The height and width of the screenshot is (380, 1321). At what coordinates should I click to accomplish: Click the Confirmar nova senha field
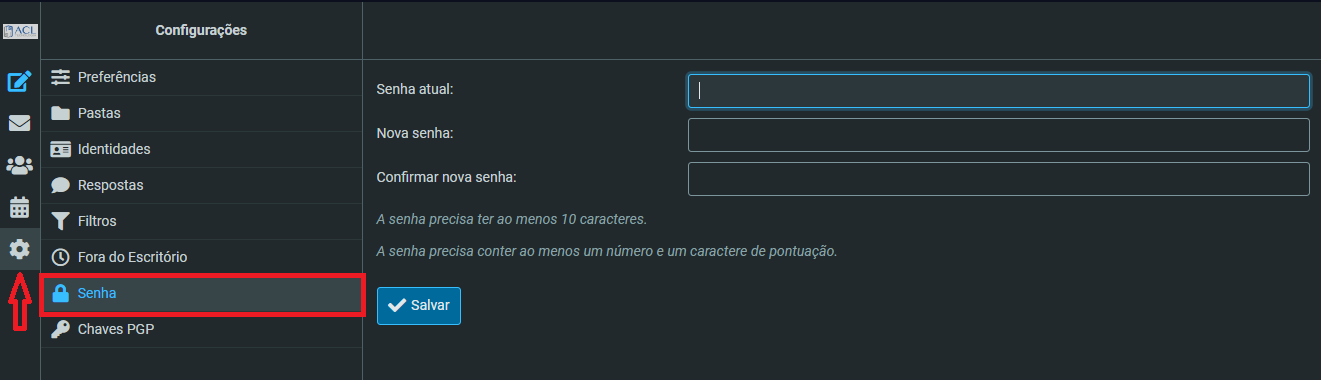pos(999,178)
